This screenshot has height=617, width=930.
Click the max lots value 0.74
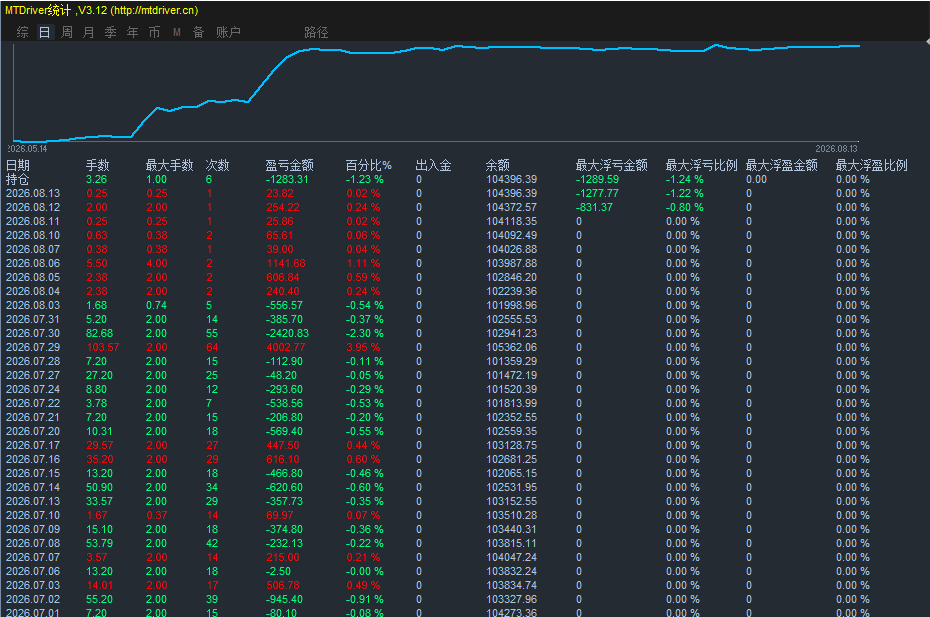tap(157, 305)
